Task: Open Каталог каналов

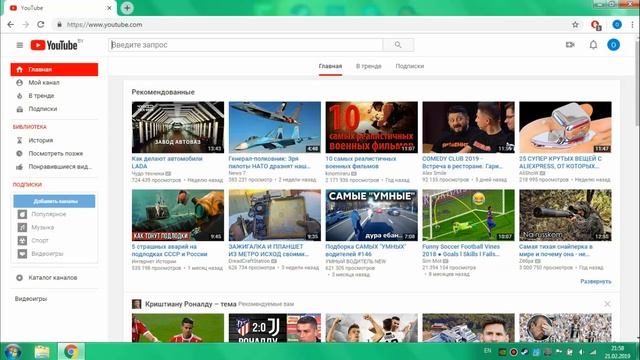Action: [x=54, y=278]
